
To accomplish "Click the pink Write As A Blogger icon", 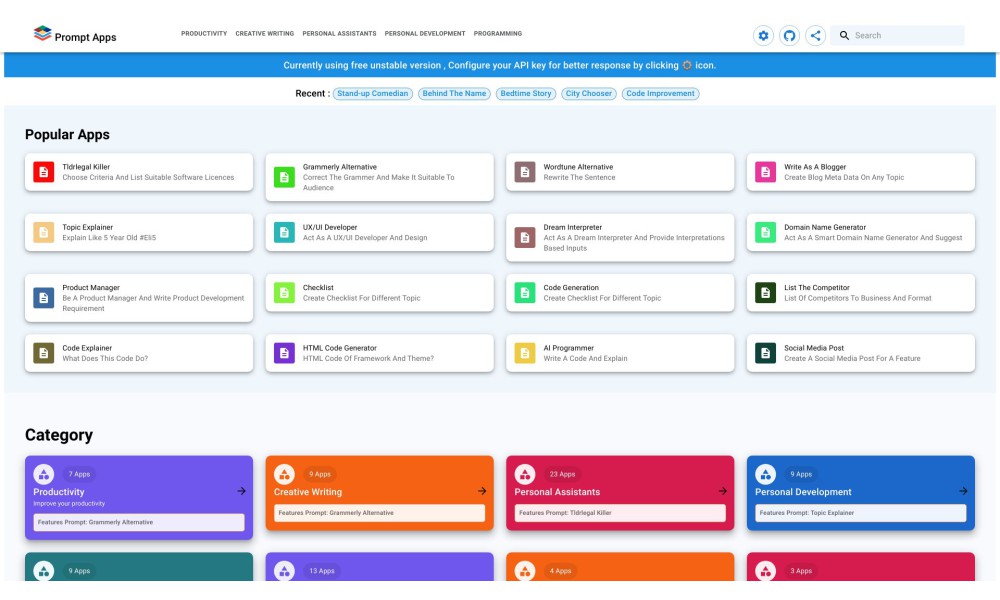I will click(765, 172).
